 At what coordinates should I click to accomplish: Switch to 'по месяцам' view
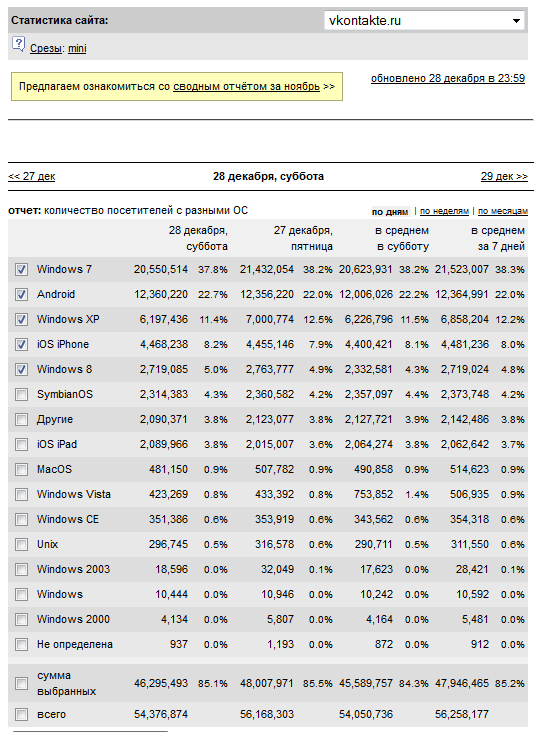click(503, 211)
